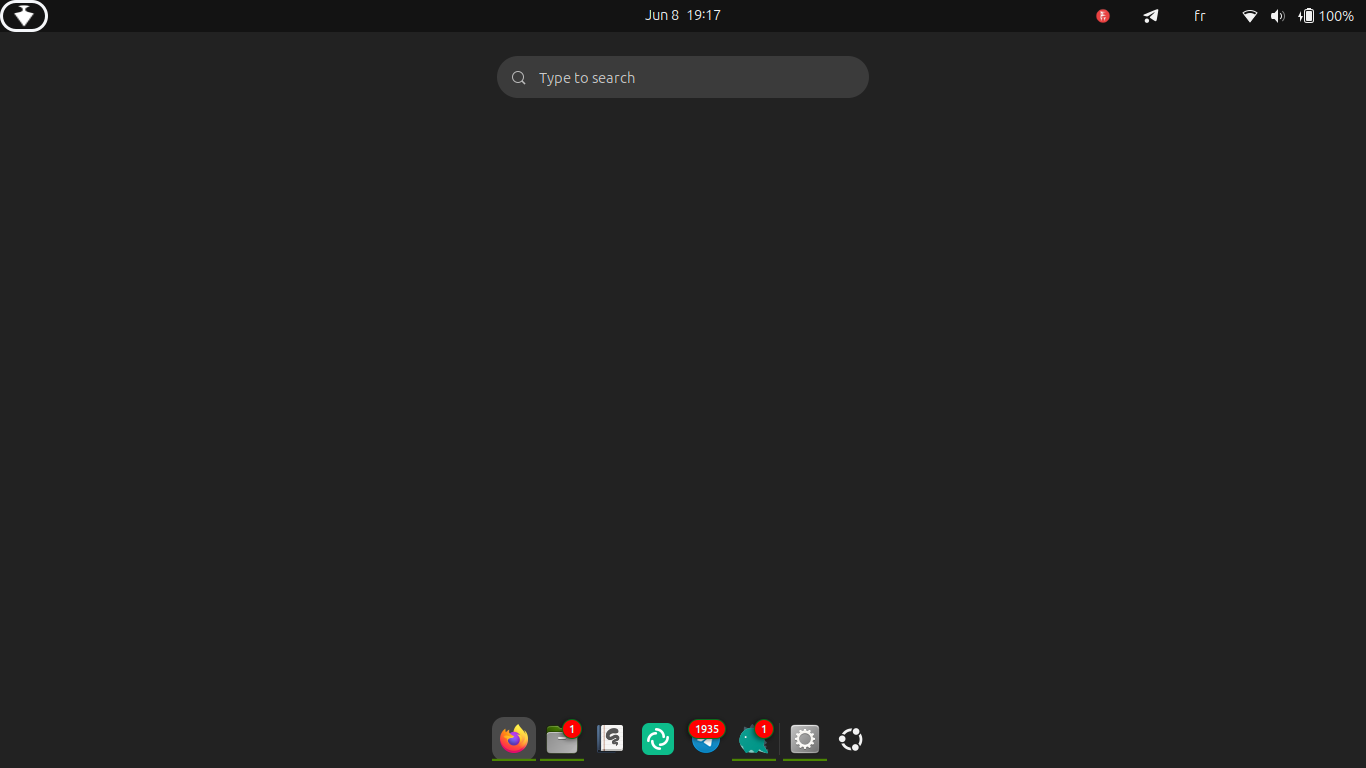
Task: Click the magnifier icon in search bar
Action: pyautogui.click(x=519, y=78)
